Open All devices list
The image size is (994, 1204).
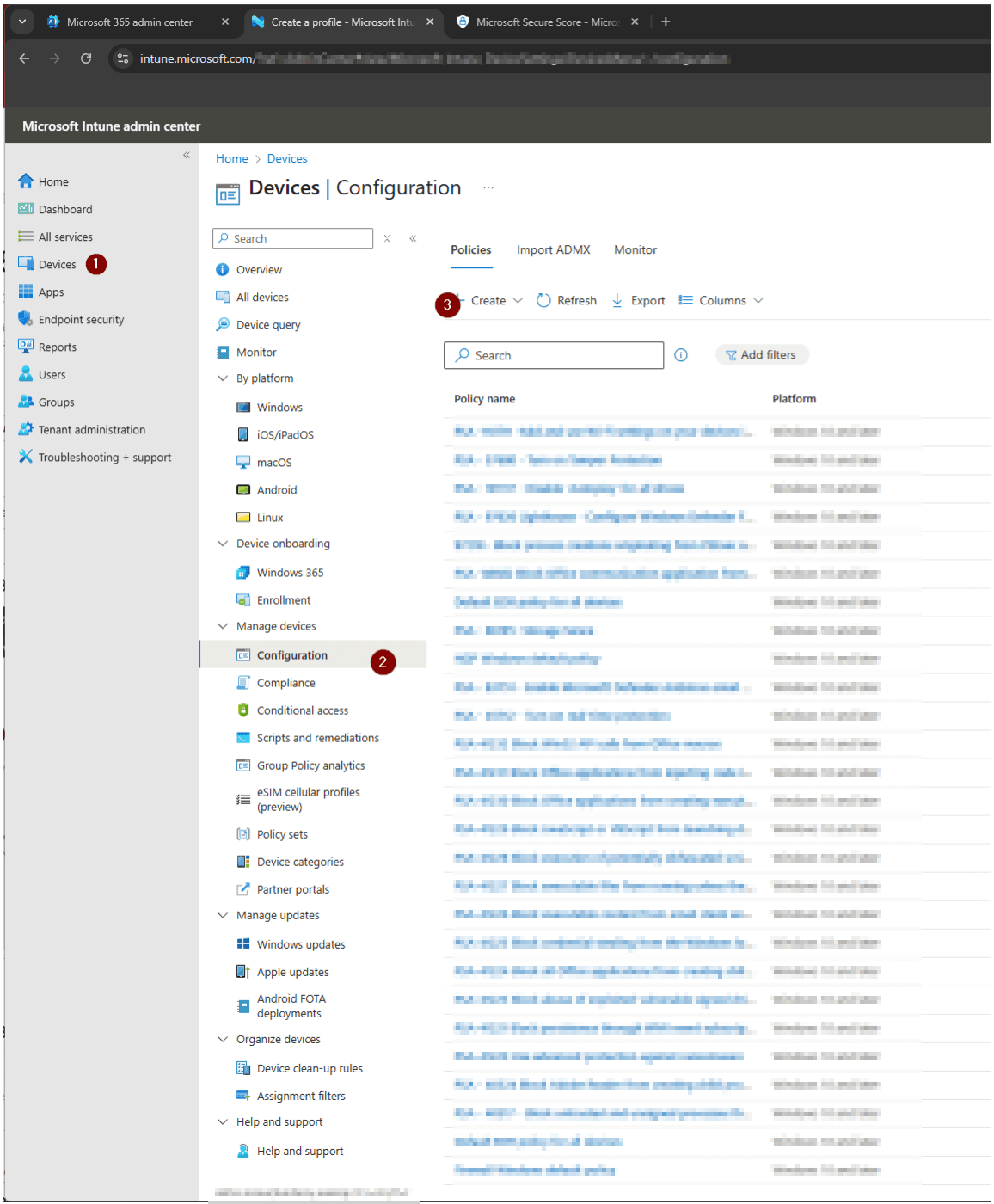(262, 298)
